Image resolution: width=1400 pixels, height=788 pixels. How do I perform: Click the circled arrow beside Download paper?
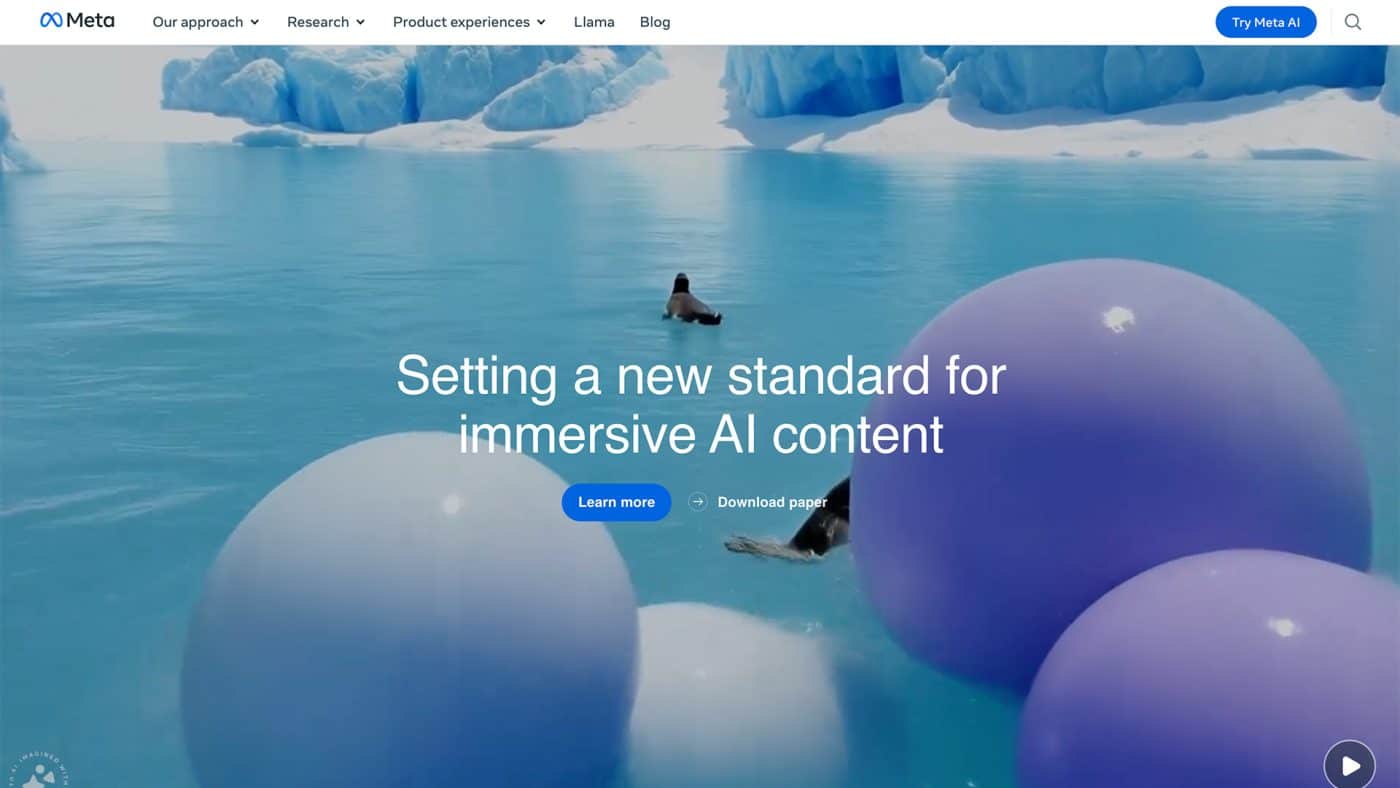click(698, 502)
